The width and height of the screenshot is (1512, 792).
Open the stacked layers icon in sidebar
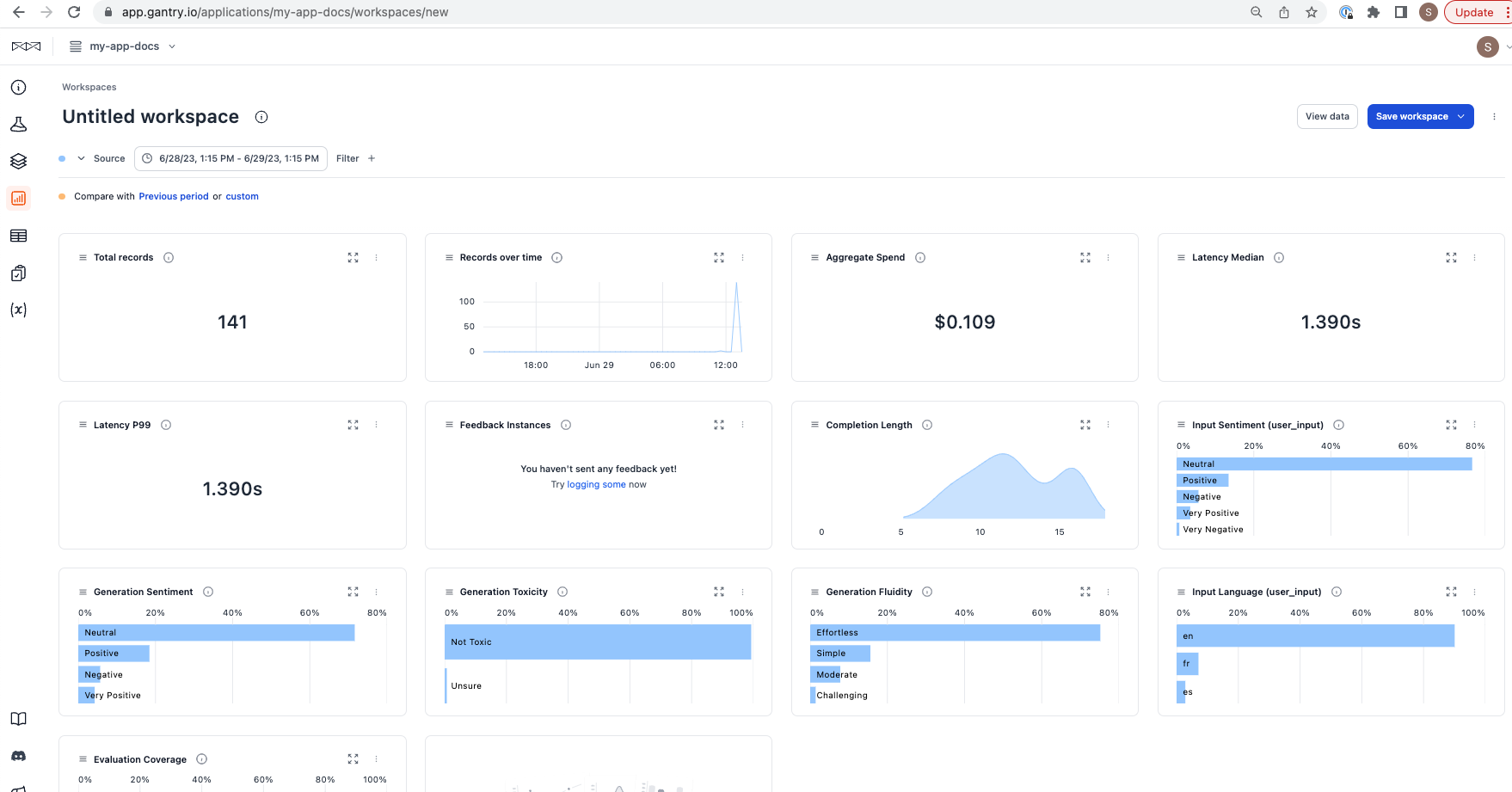pos(18,162)
